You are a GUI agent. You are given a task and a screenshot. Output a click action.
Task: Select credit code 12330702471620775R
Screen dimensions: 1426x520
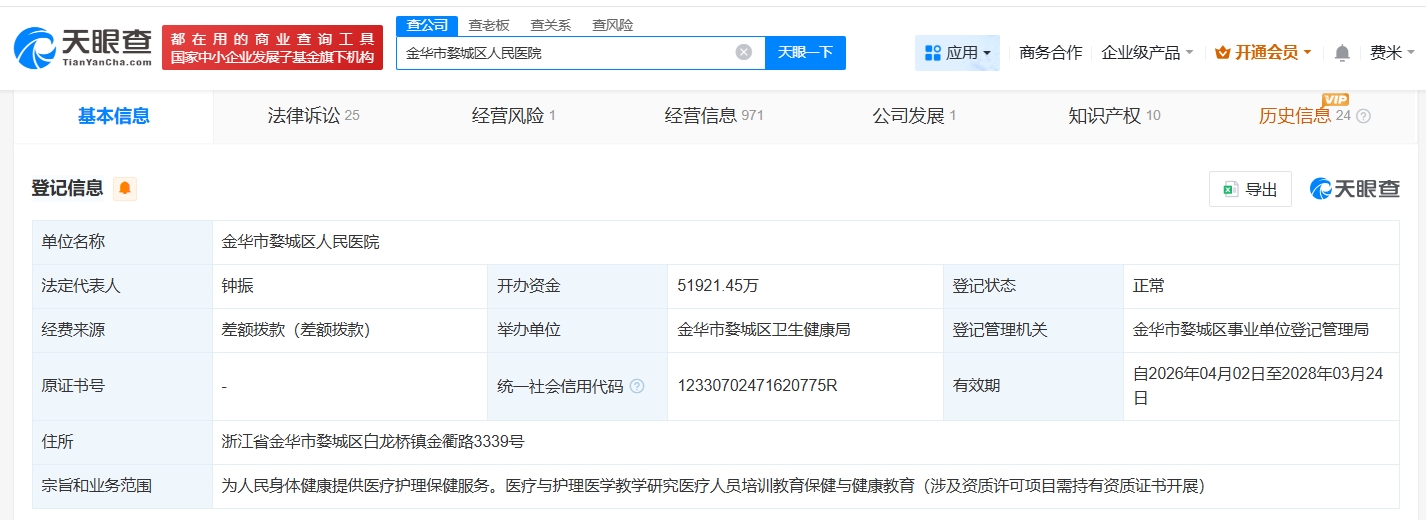click(757, 386)
